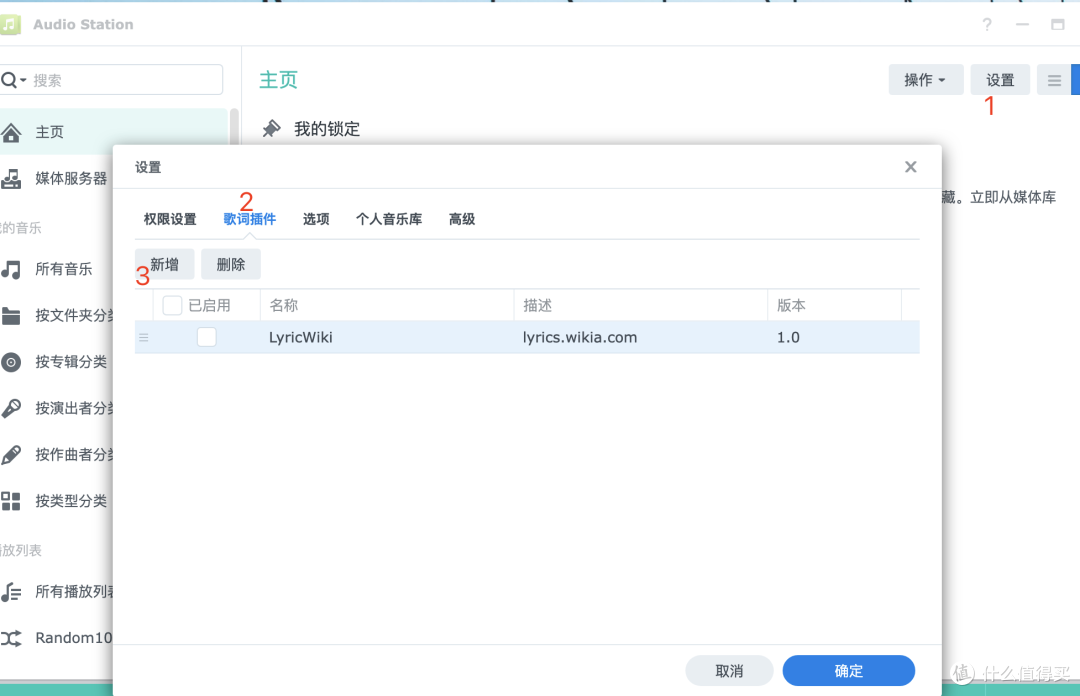
Task: Close the 设置 dialog with X
Action: click(x=911, y=167)
